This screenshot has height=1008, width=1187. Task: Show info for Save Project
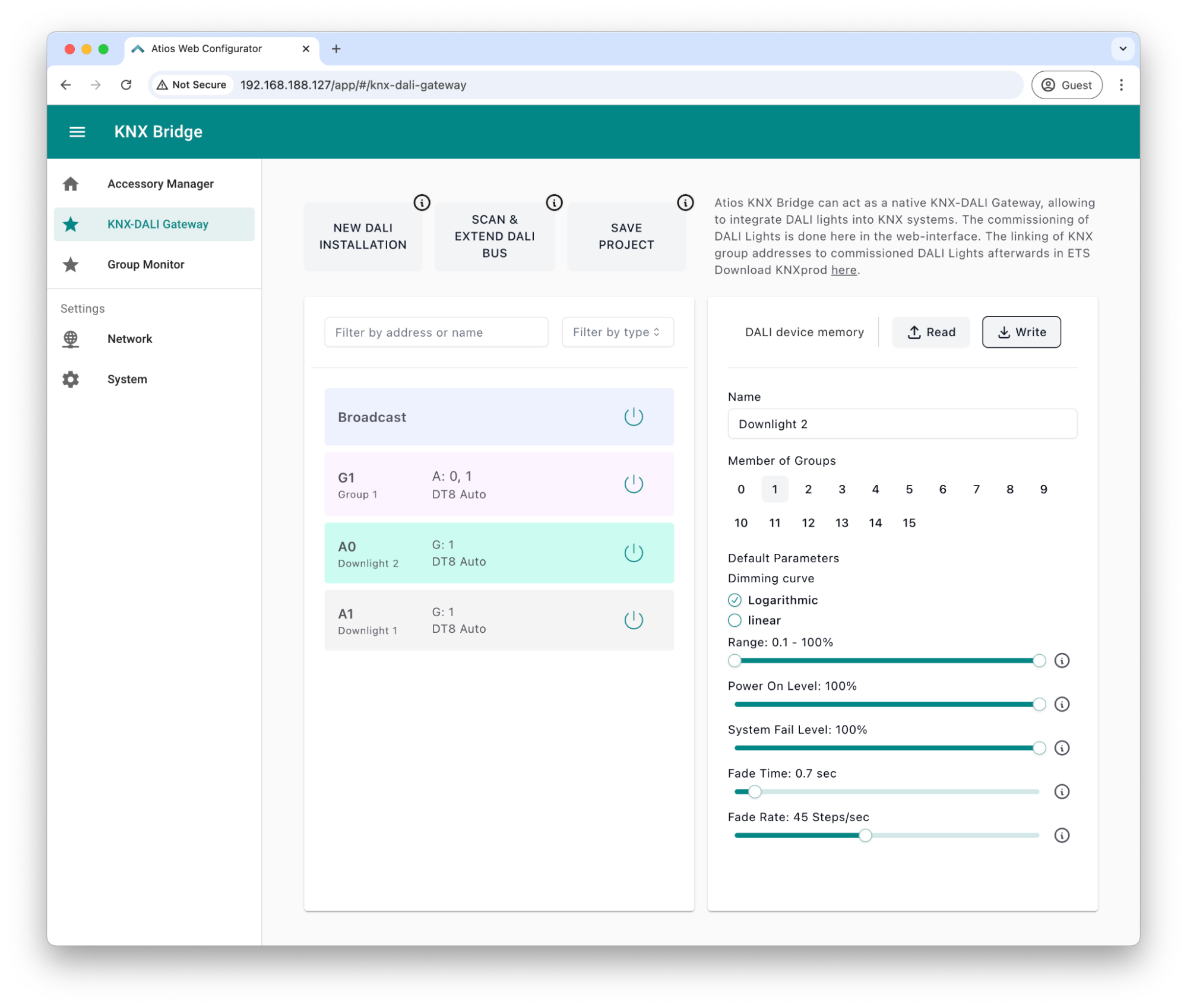click(685, 202)
